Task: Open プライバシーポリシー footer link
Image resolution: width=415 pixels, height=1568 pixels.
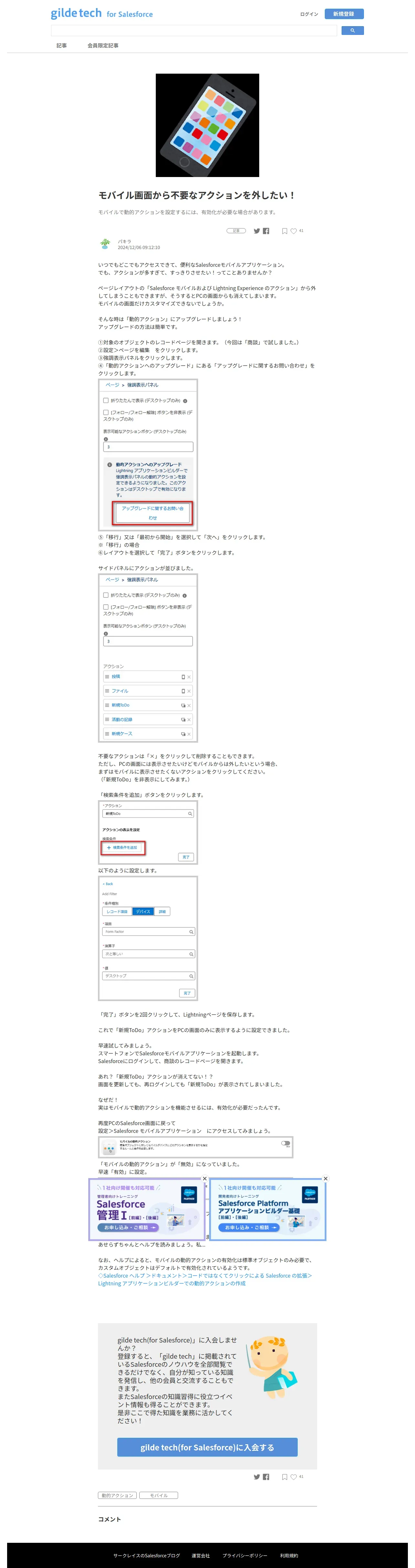Action: point(244,1555)
